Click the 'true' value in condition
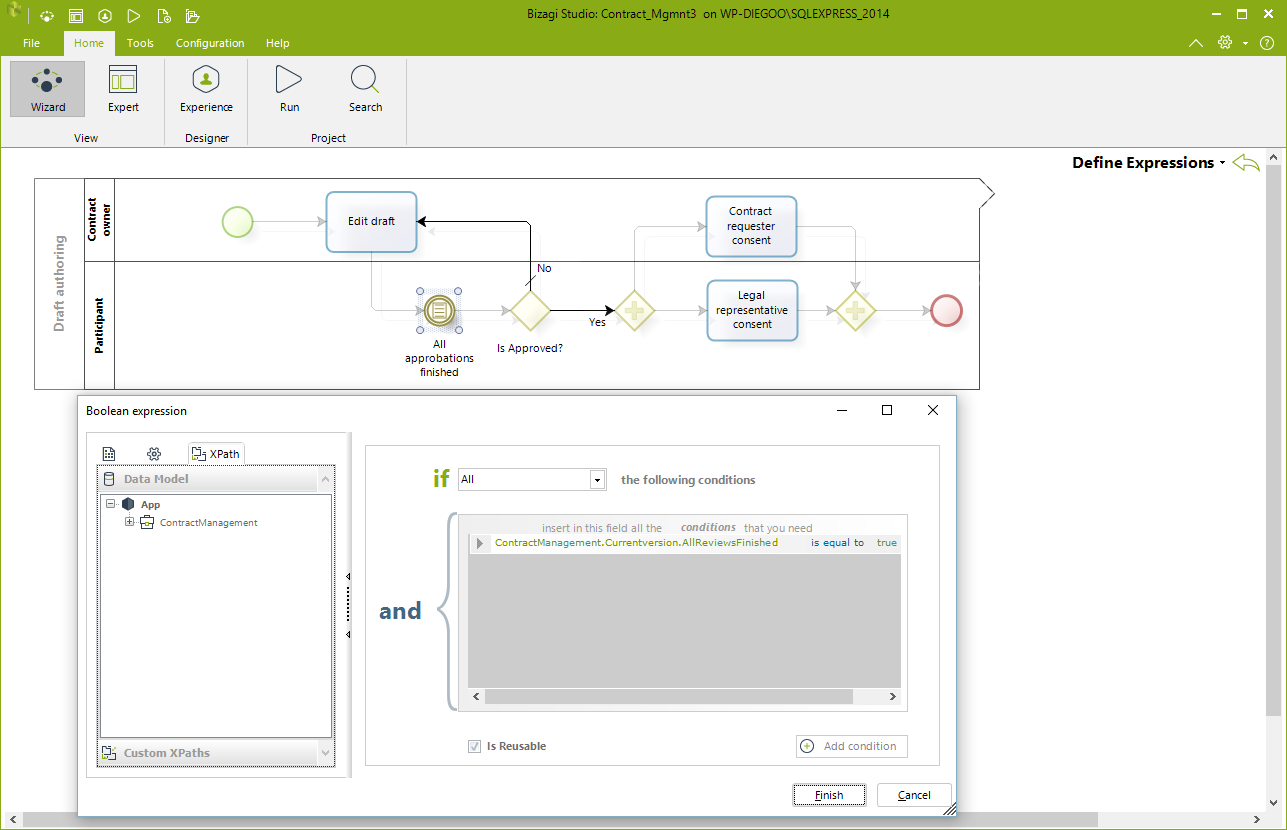This screenshot has width=1287, height=830. click(x=887, y=543)
